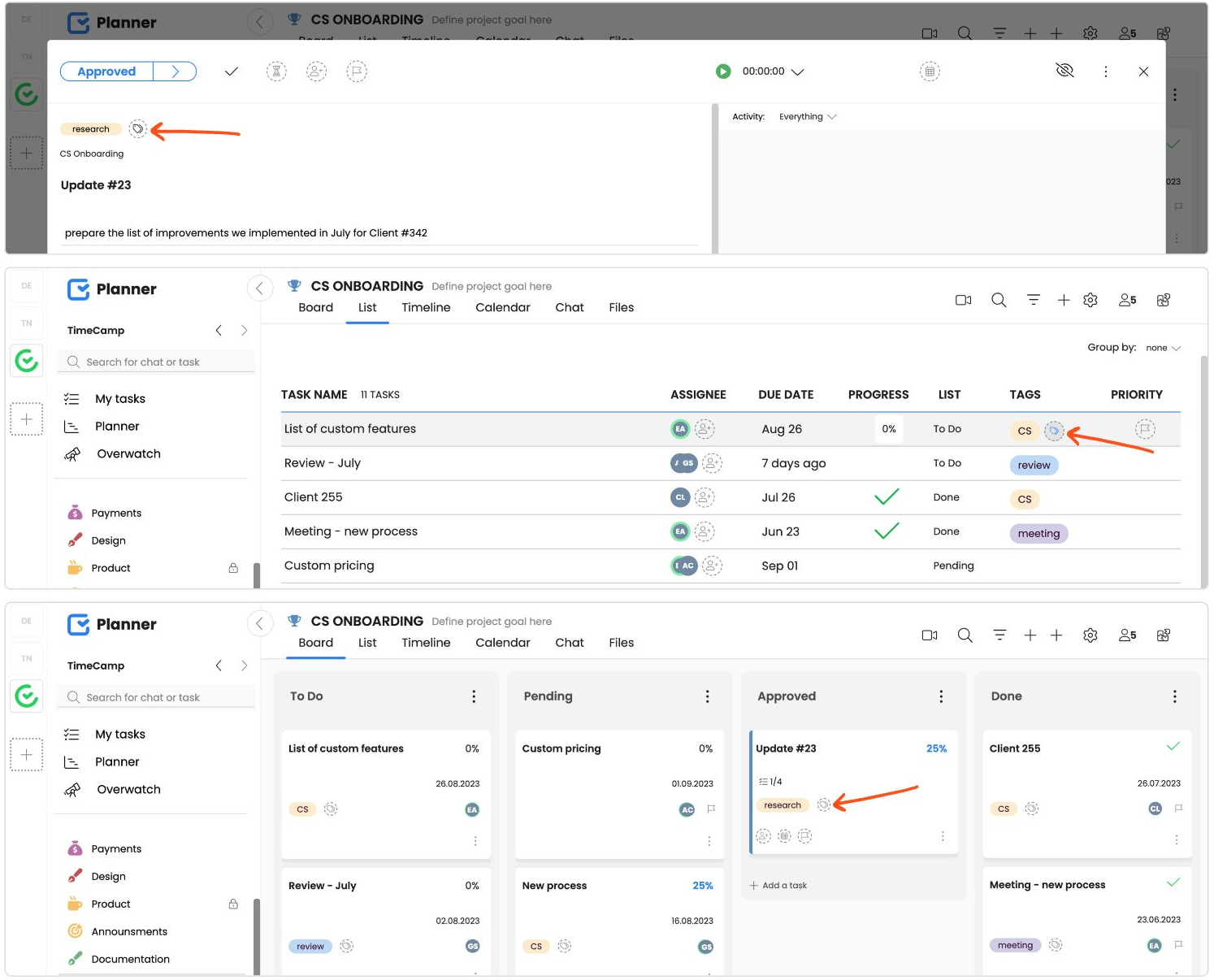Open three-dot menu on Update #23 card
The height and width of the screenshot is (980, 1214).
click(x=943, y=836)
